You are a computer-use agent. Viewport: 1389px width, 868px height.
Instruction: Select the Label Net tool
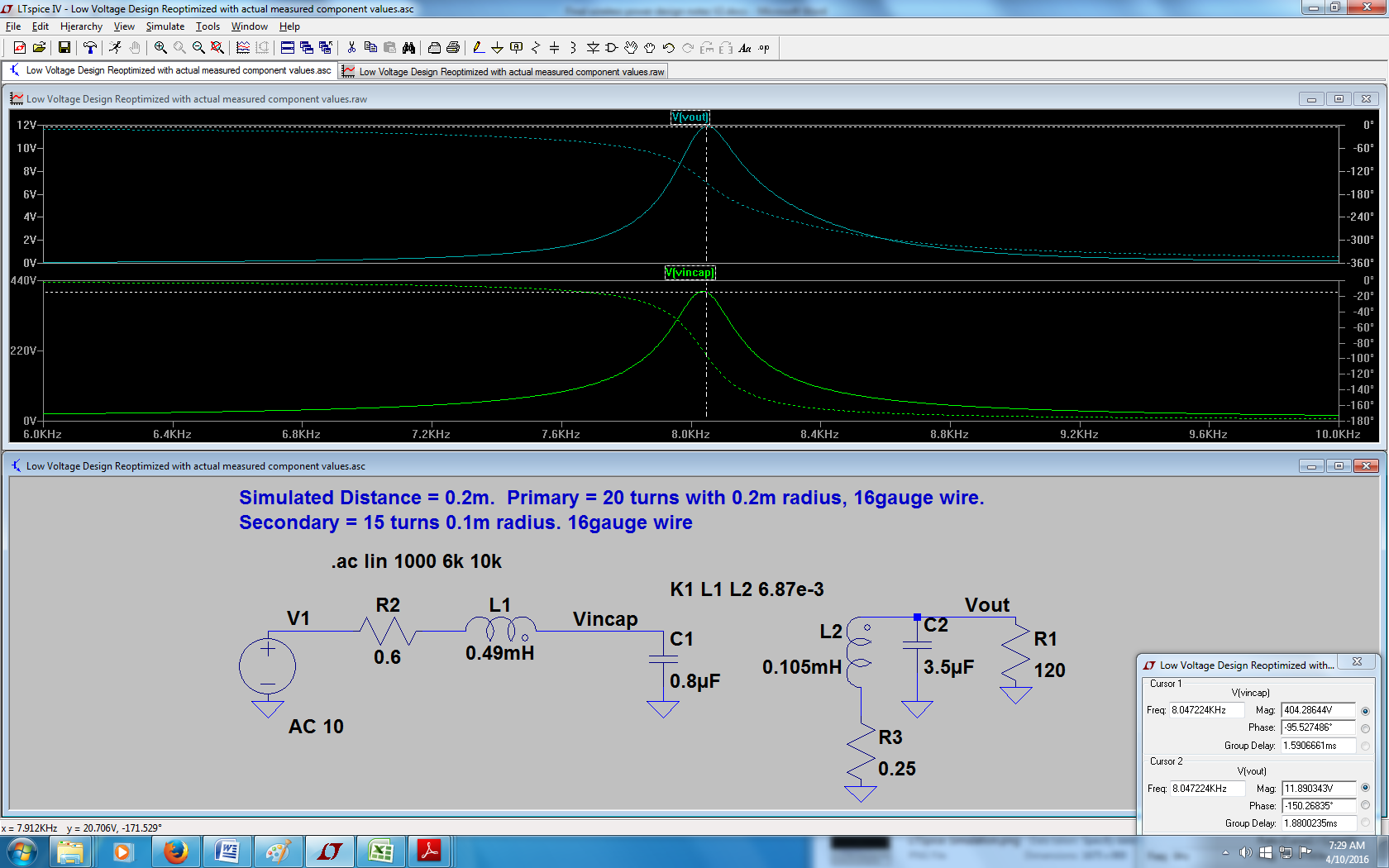tap(516, 47)
